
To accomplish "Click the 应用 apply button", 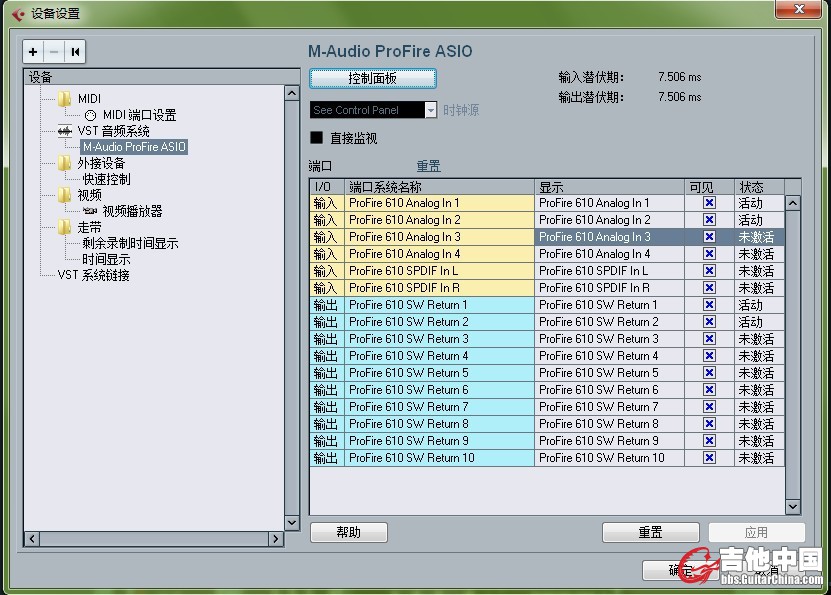I will click(756, 532).
